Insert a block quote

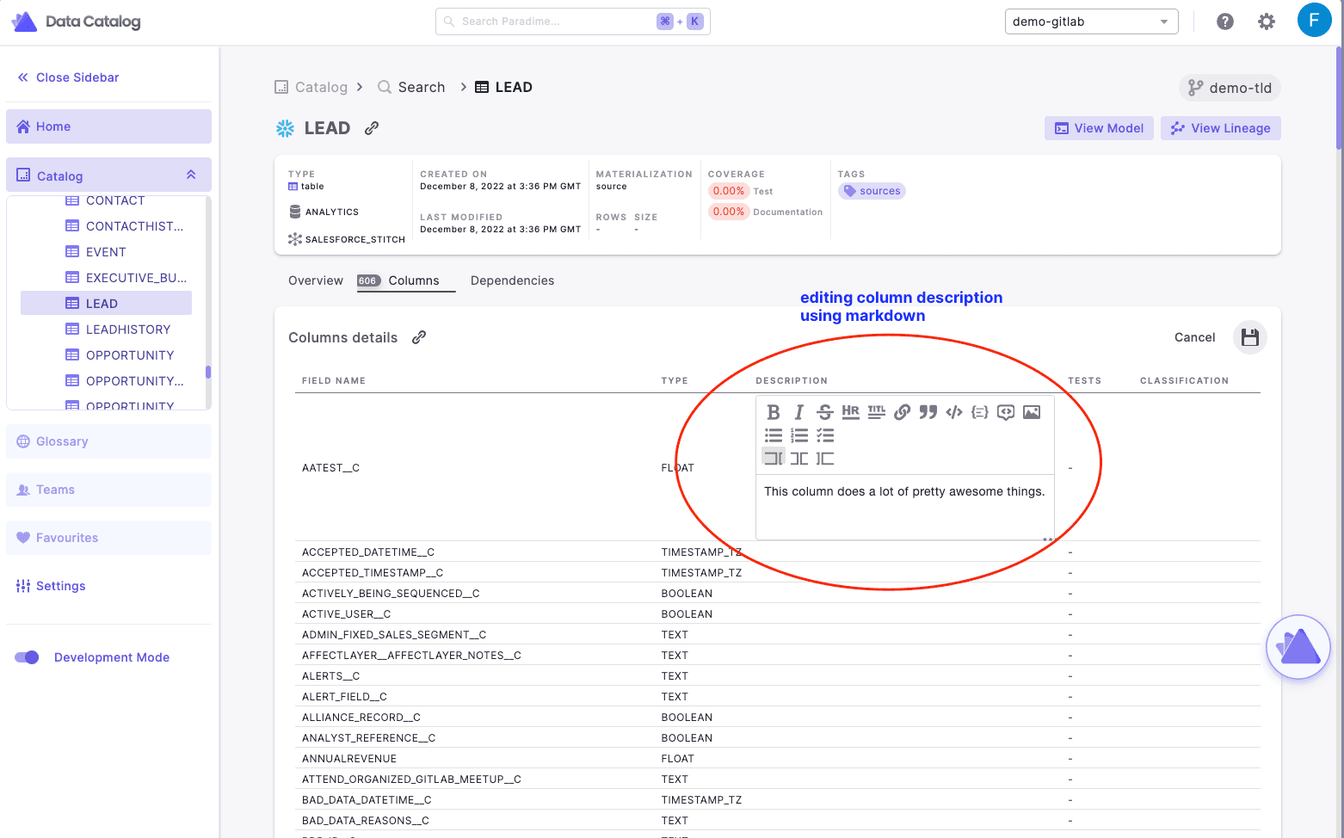[x=928, y=412]
